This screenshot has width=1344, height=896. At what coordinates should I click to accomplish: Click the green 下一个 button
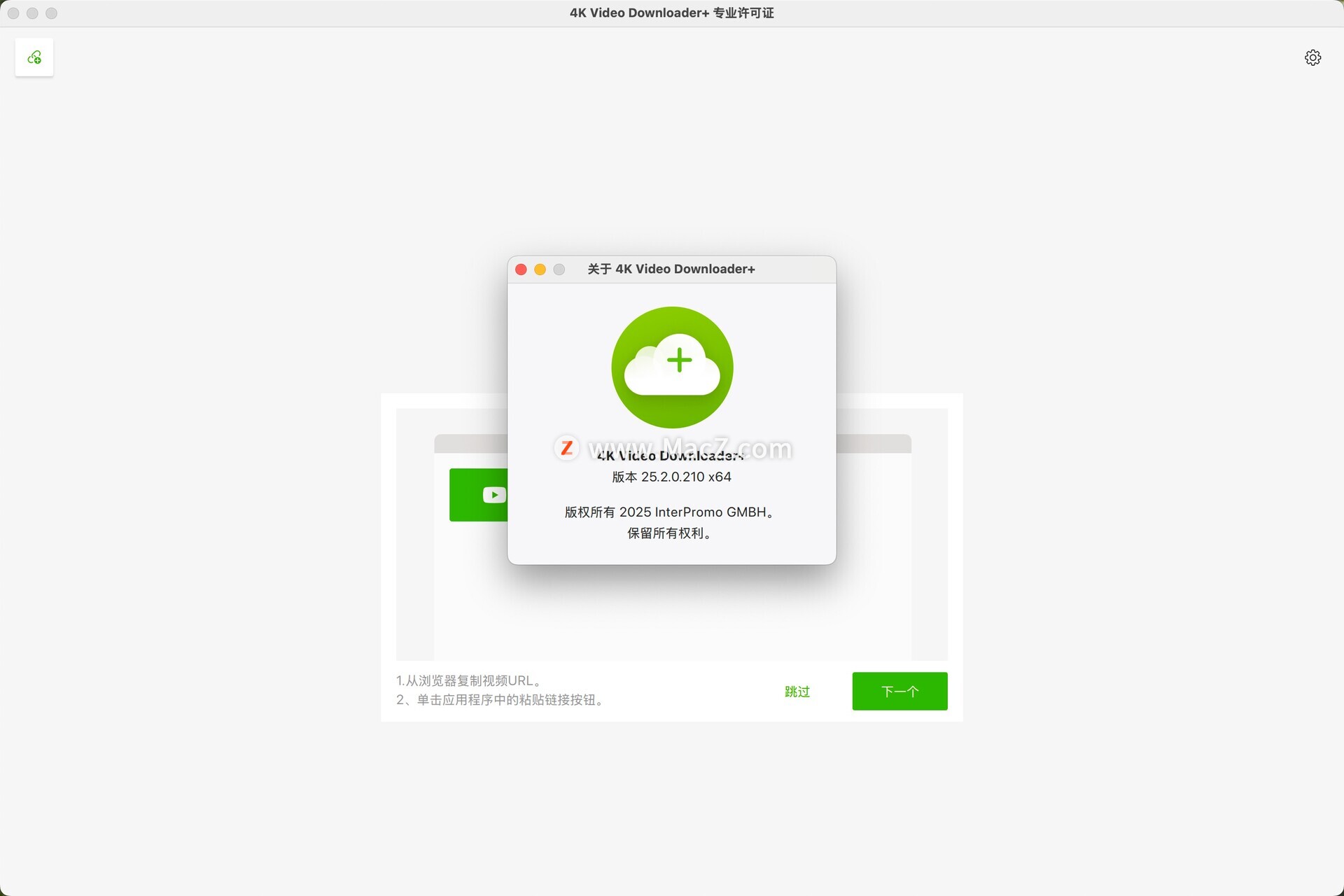[899, 692]
